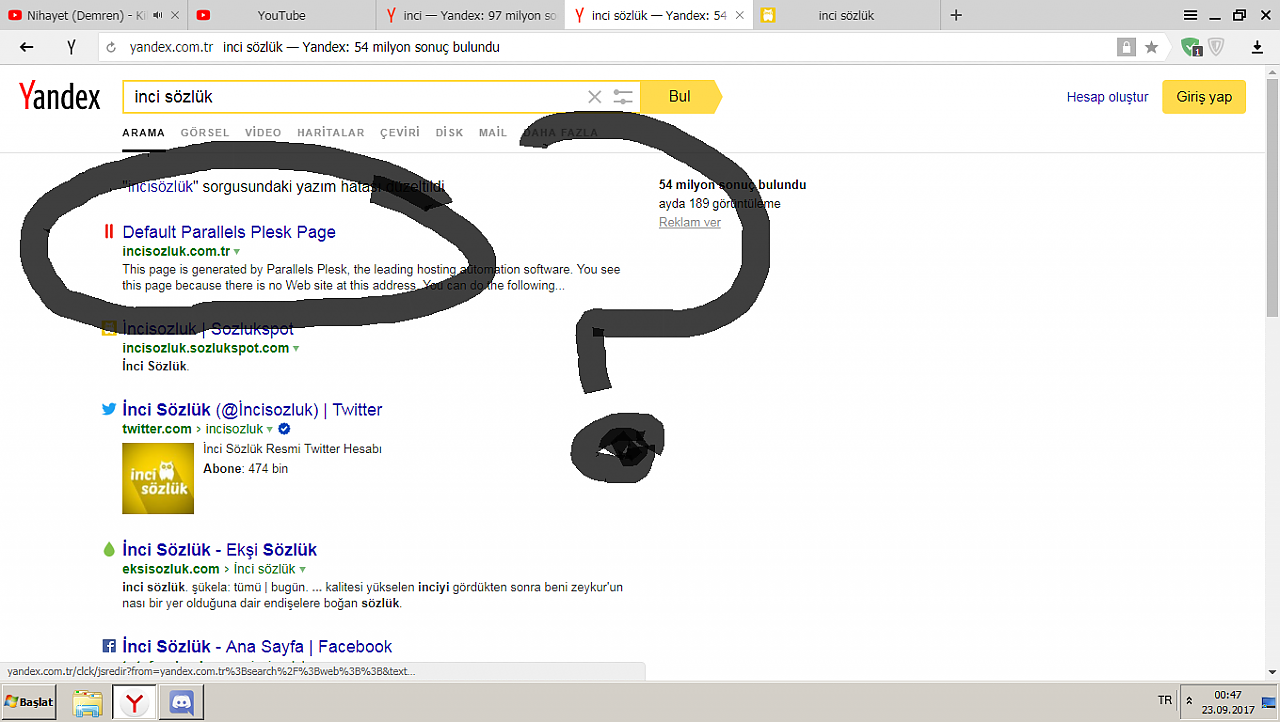Expand dropdown arrow beside twitter.com › incisozluk
Viewport: 1280px width, 722px height.
point(270,429)
